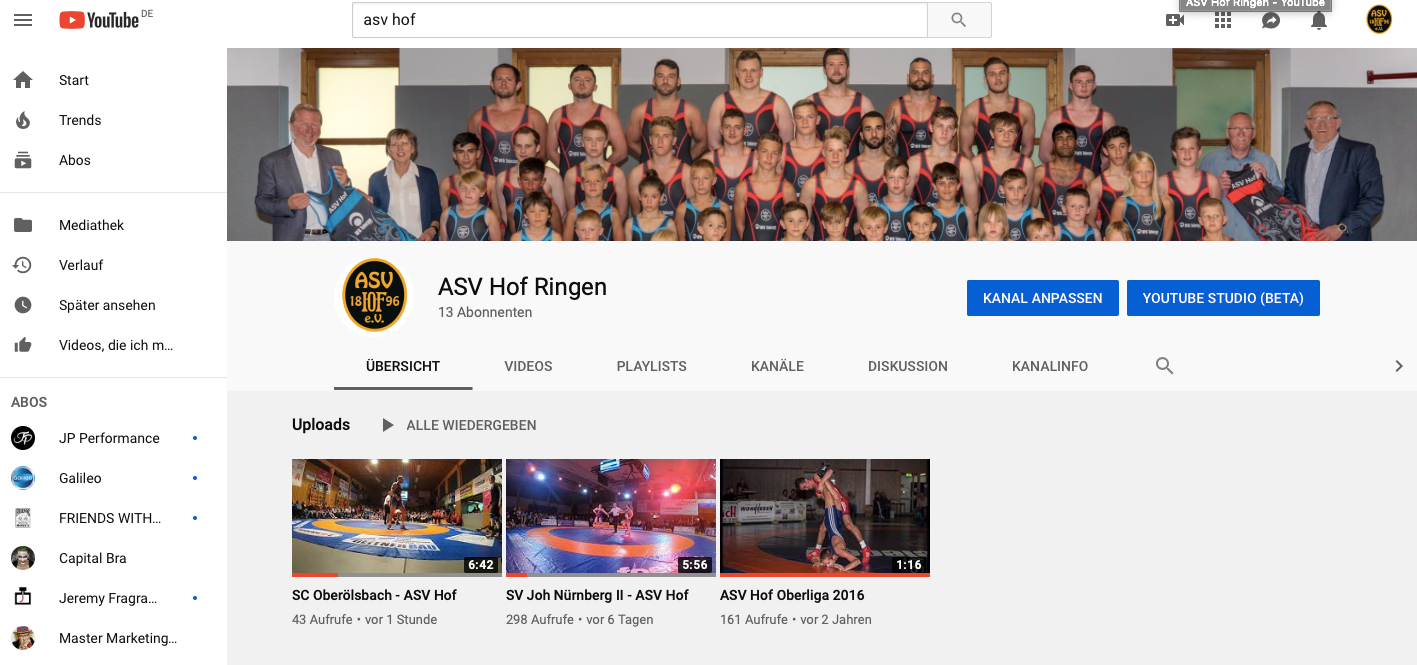
Task: Click the Jeremy Fragra... channel avatar
Action: point(22,598)
